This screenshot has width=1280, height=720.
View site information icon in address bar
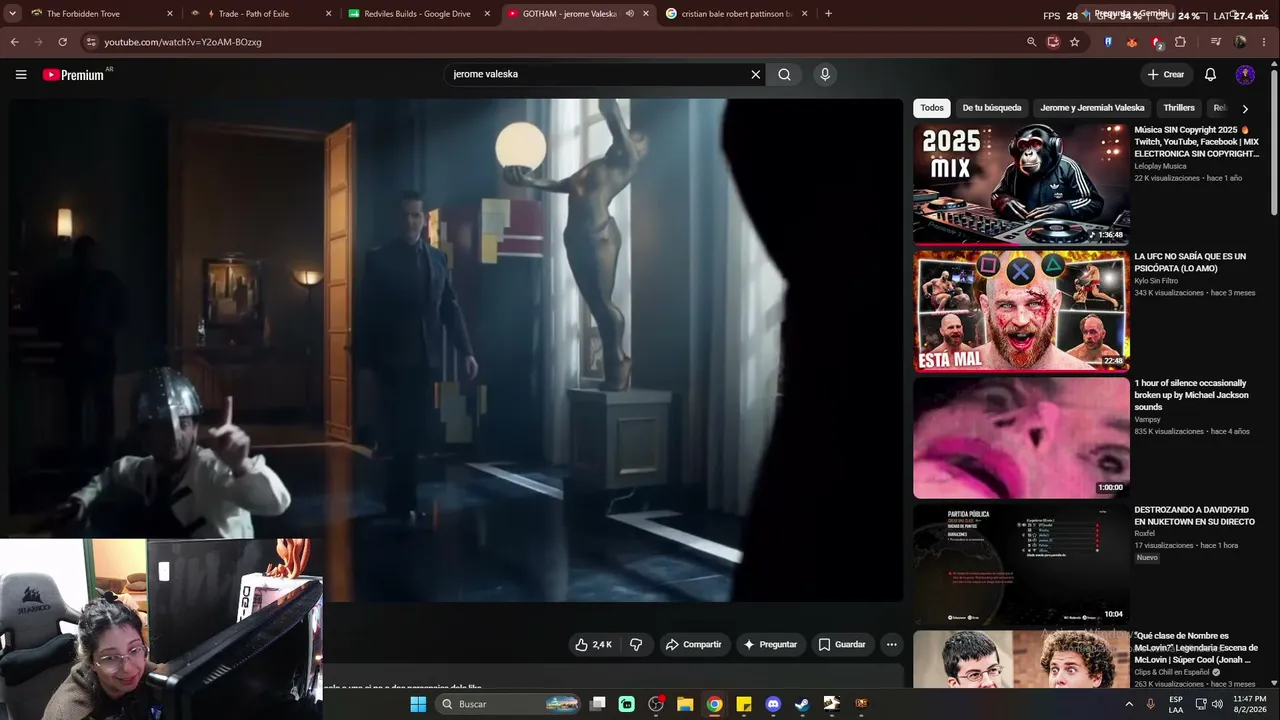(x=91, y=42)
